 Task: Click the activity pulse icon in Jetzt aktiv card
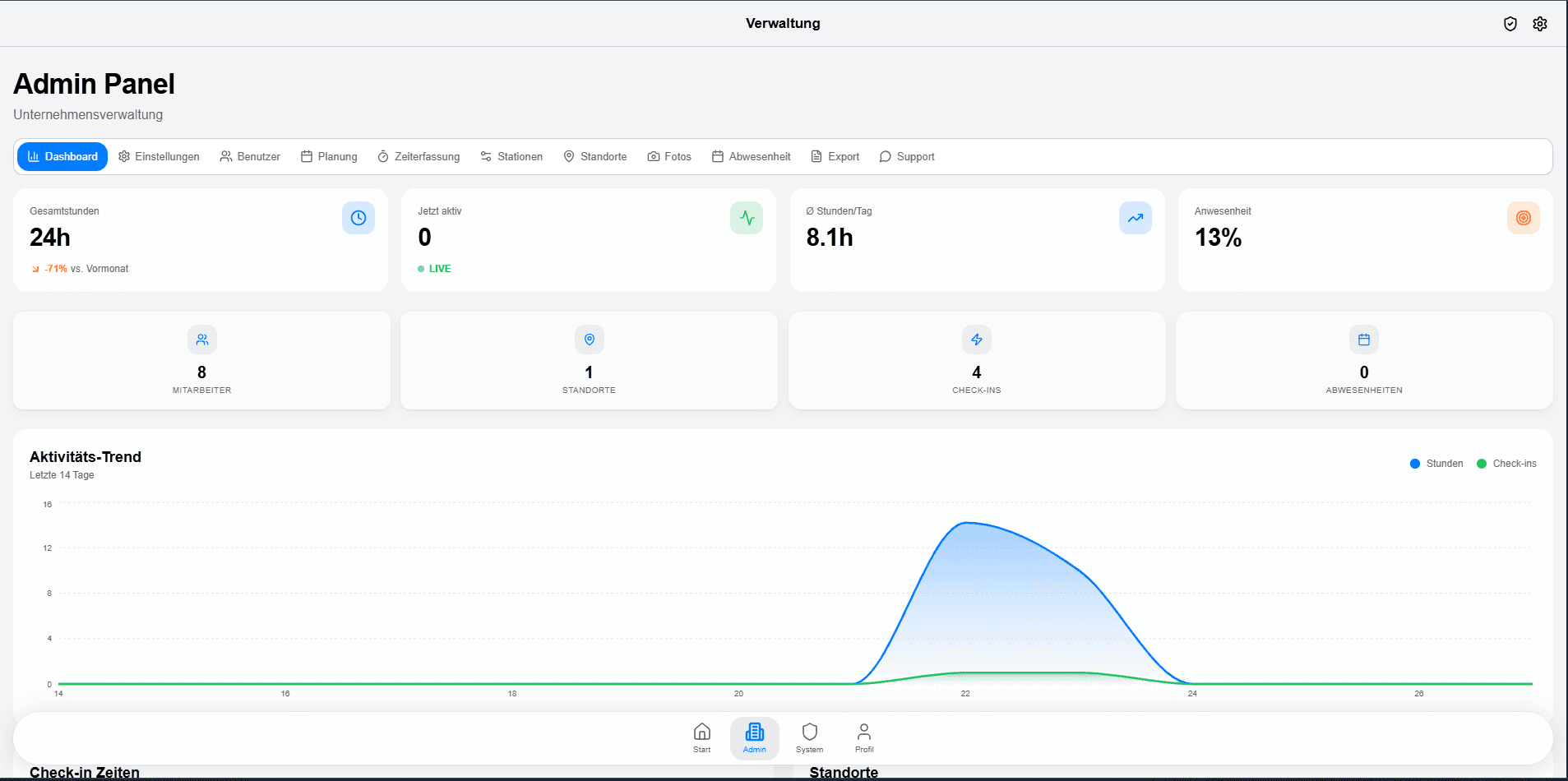(747, 218)
